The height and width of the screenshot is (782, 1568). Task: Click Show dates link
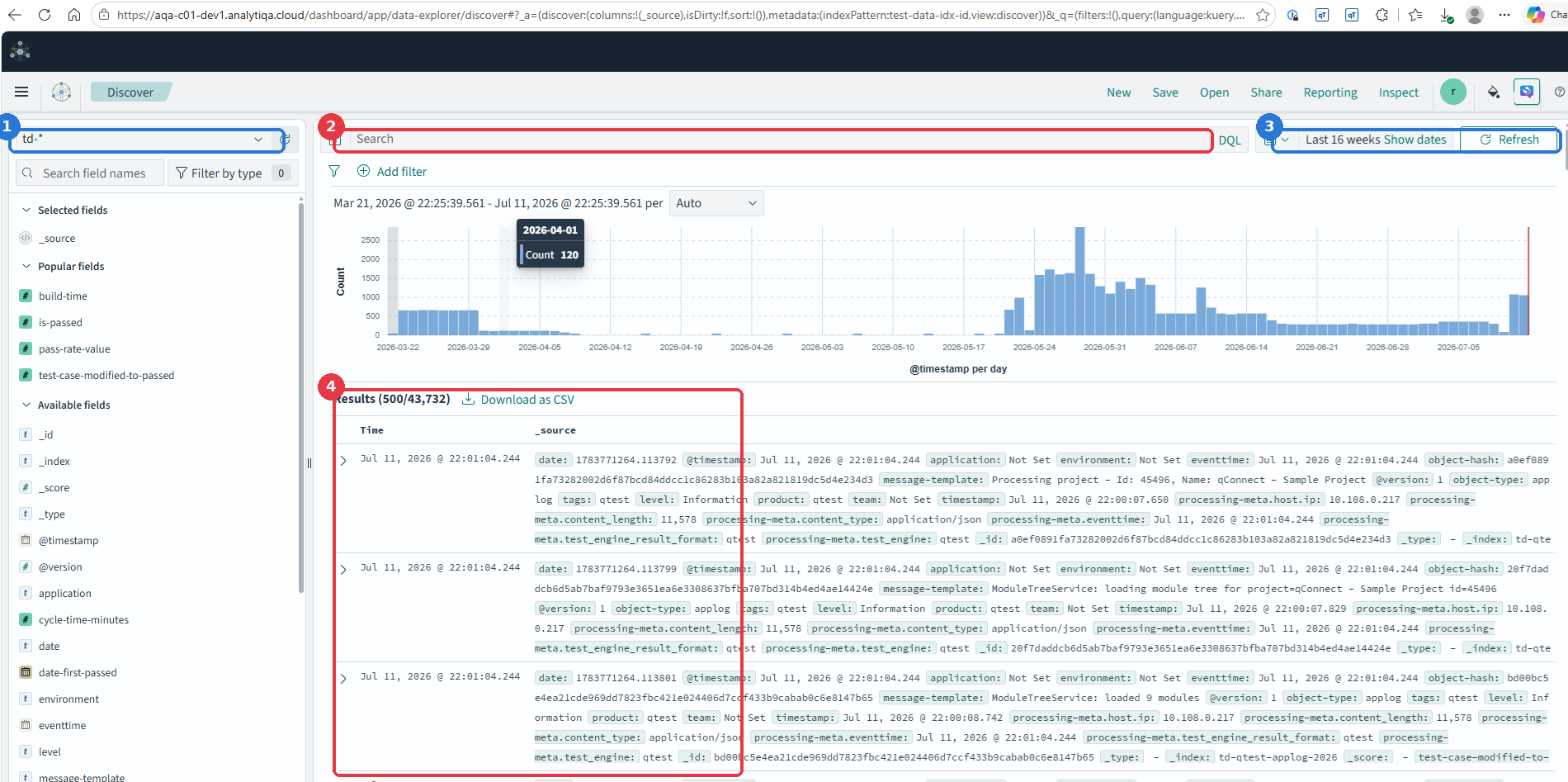(1415, 140)
